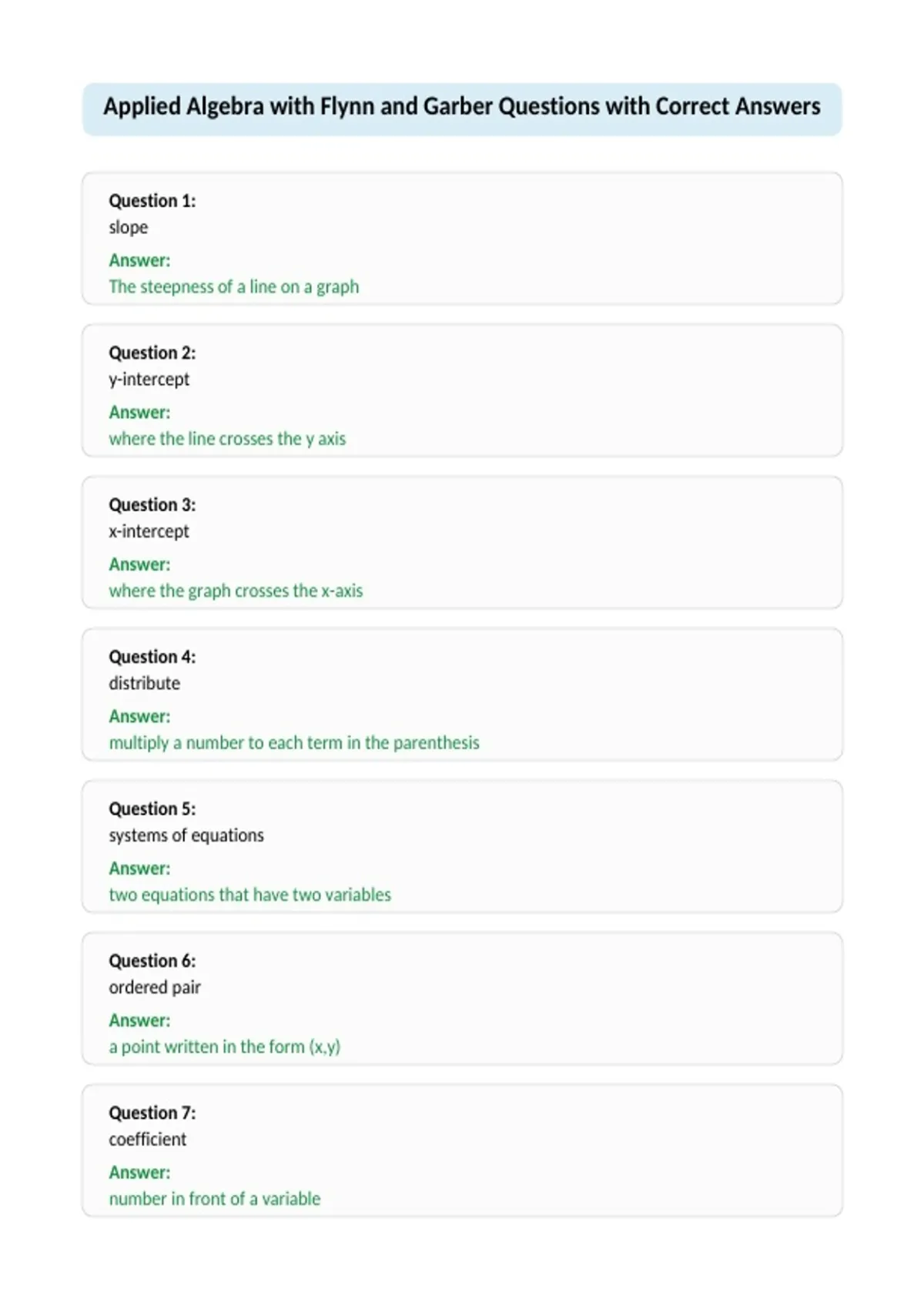Click the answer 'a point written in the form (x,y)'
This screenshot has height=1309, width=924.
[225, 1047]
